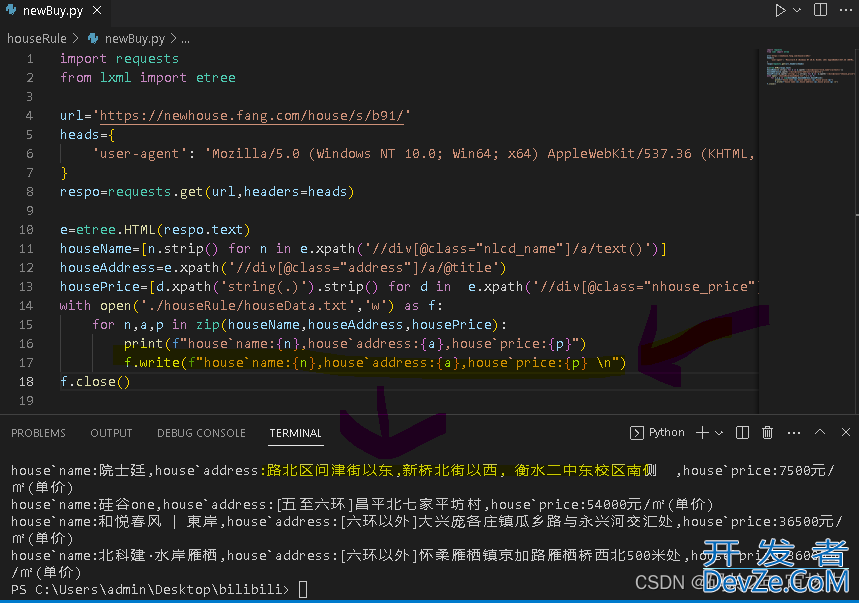Switch to PROBLEMS panel tab
The width and height of the screenshot is (859, 603).
(38, 433)
